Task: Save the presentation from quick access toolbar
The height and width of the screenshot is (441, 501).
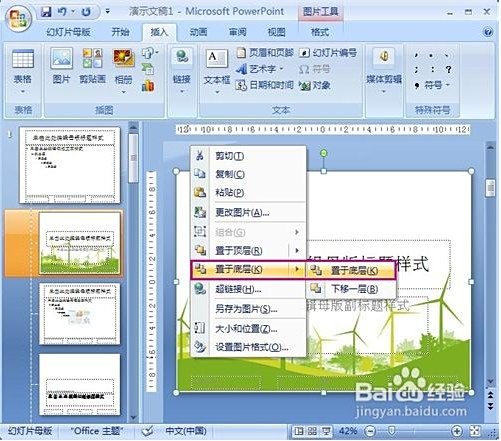Action: click(x=46, y=12)
